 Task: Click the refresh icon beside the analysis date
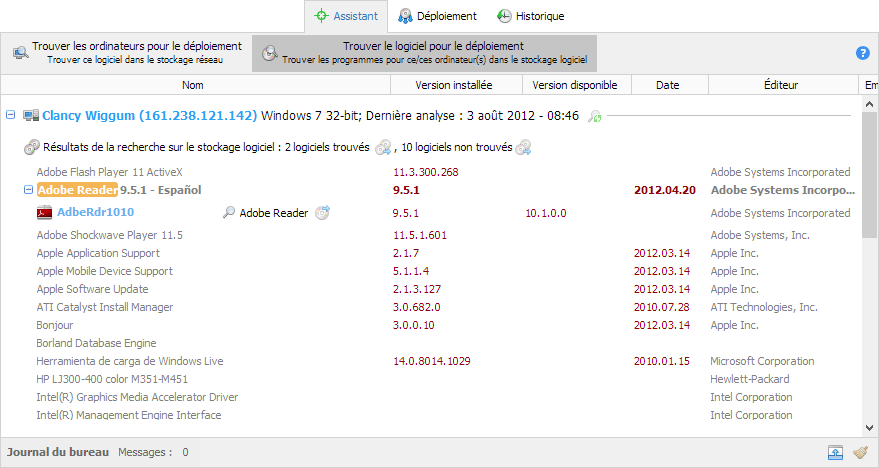pos(594,116)
